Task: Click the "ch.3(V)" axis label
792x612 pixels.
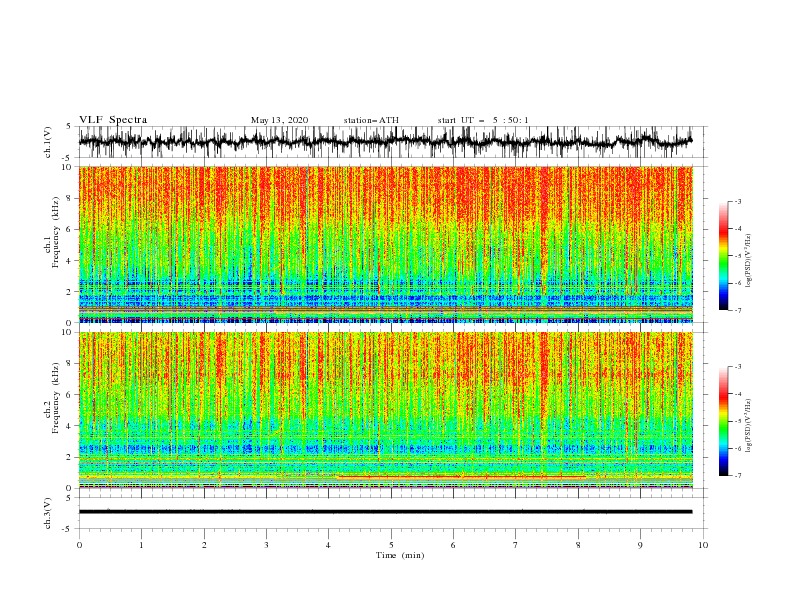Action: (x=48, y=513)
